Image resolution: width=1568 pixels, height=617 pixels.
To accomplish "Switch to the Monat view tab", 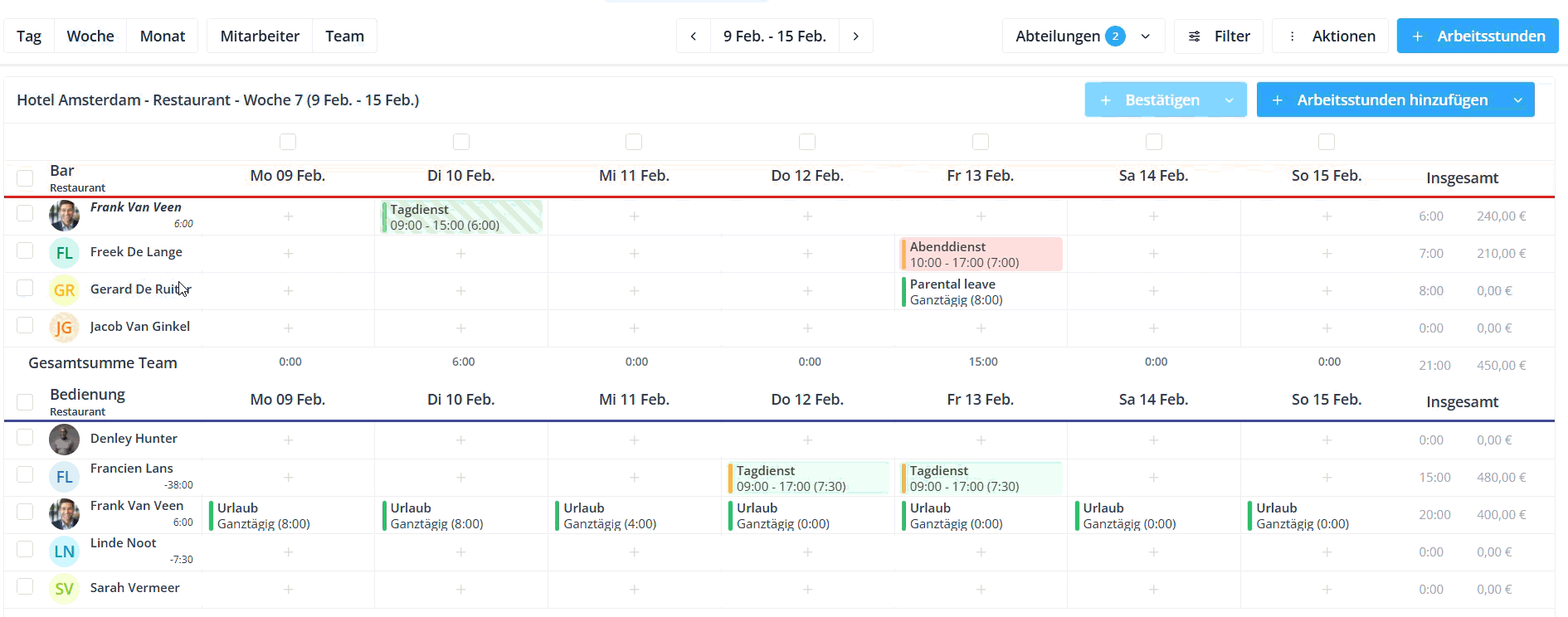I will tap(163, 36).
